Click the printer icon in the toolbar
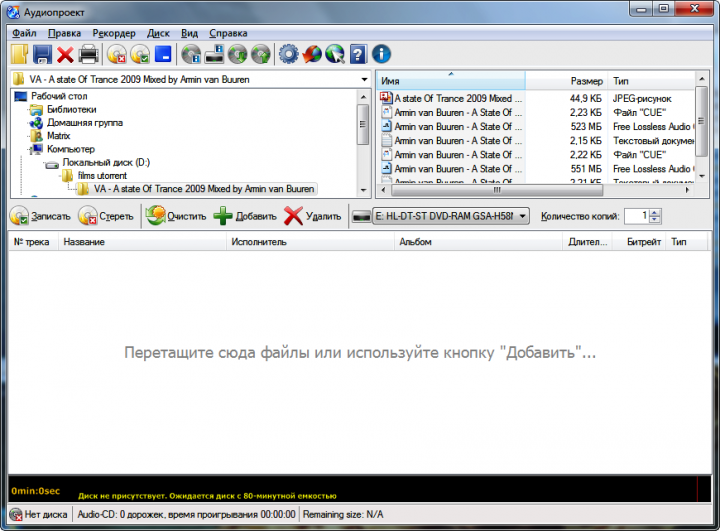 (x=89, y=54)
